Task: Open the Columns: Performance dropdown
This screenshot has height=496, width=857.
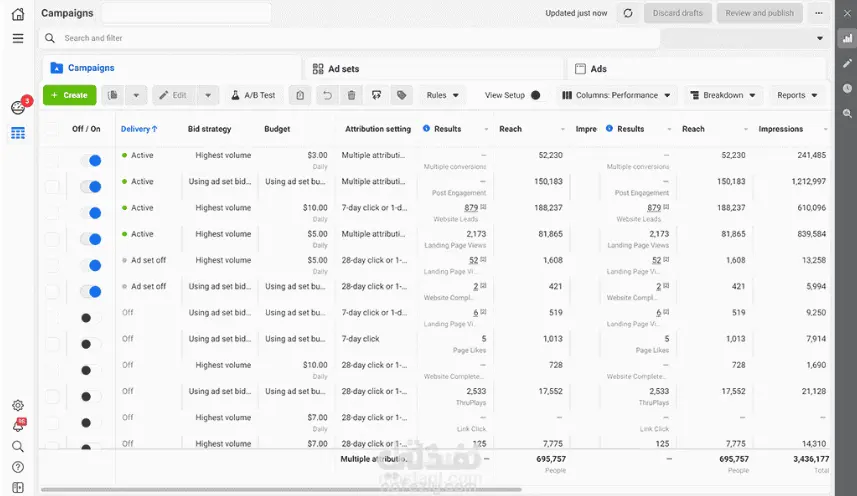Action: [x=617, y=95]
